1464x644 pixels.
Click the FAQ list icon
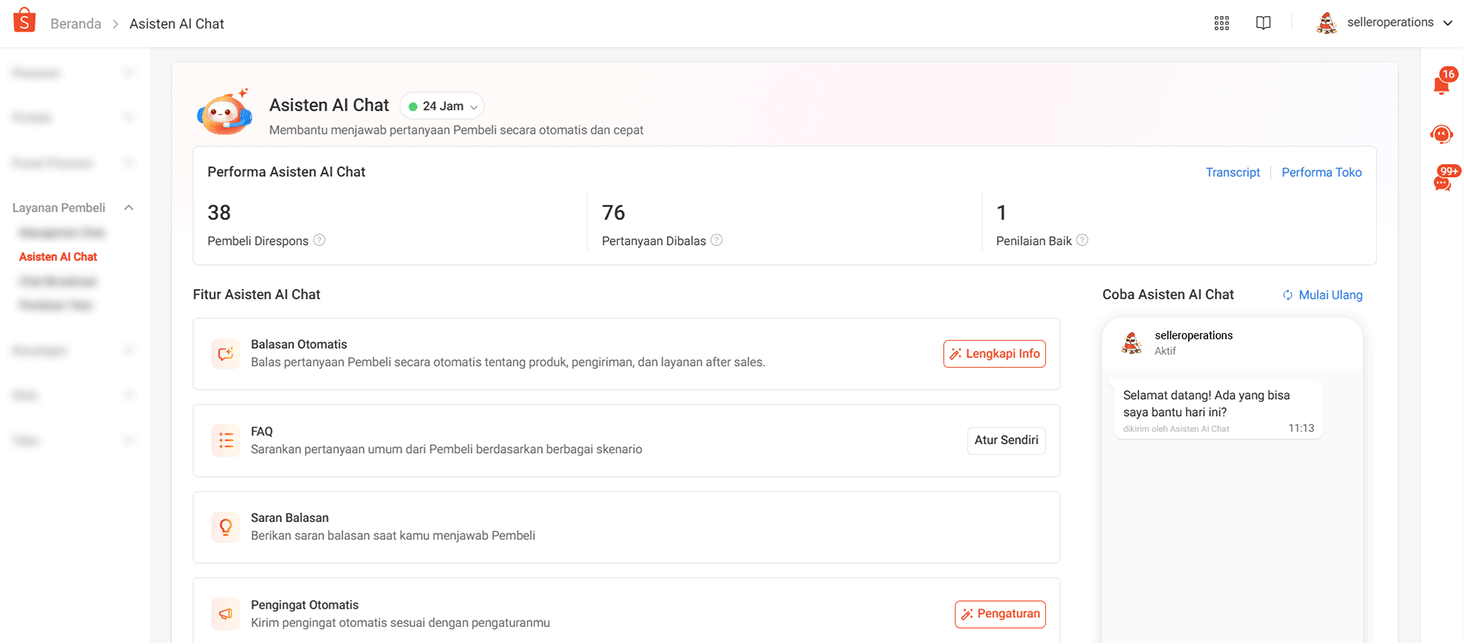pos(225,440)
